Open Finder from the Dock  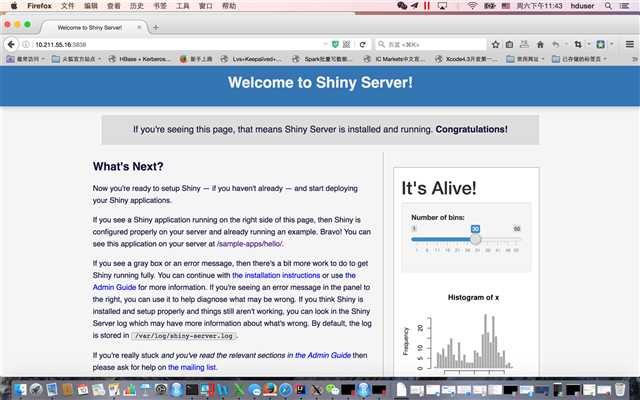coord(20,389)
